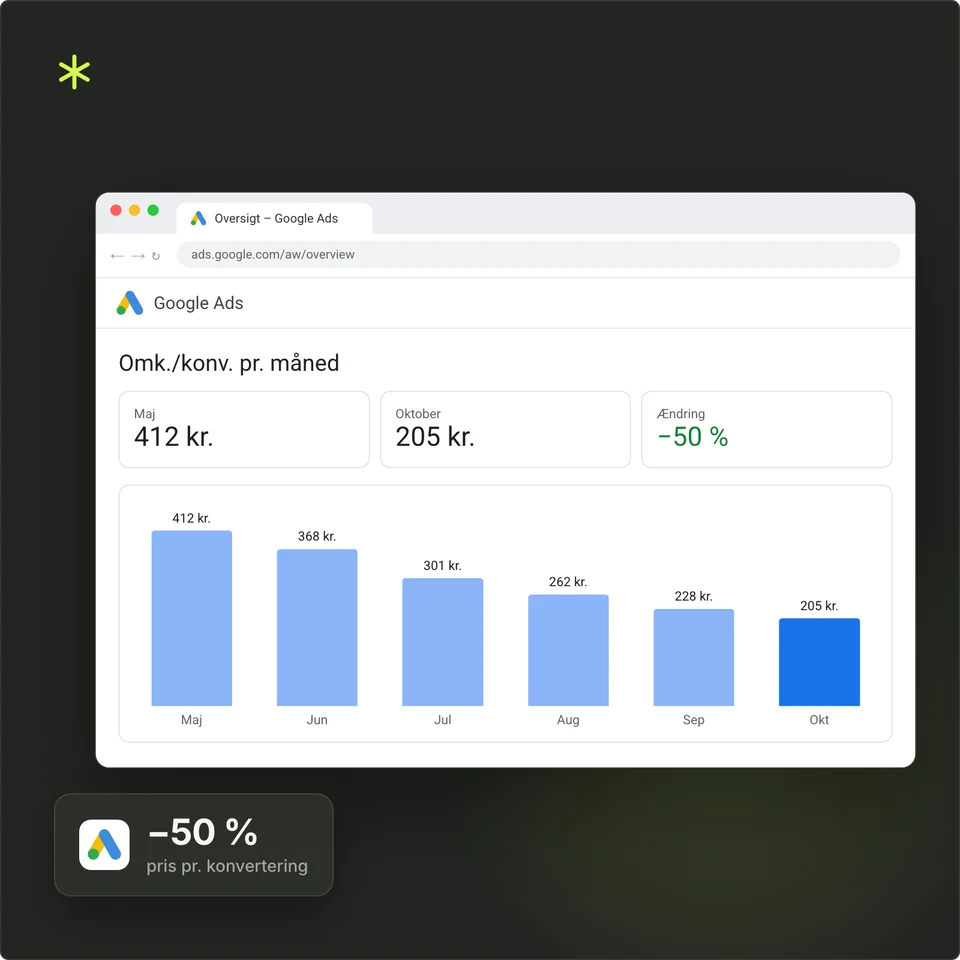Screen dimensions: 960x960
Task: Click the 262 kr. bar label
Action: [x=568, y=582]
